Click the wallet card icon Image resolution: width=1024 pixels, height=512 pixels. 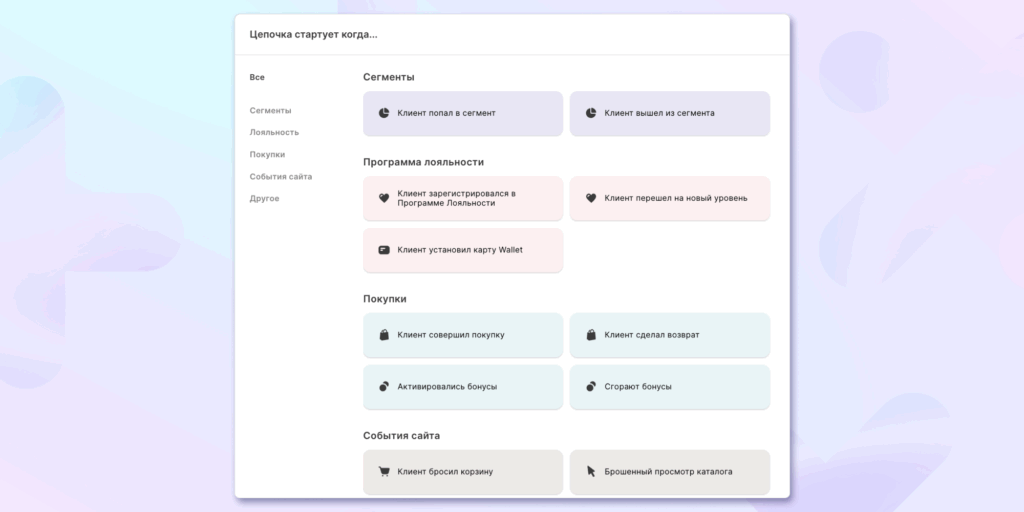[384, 250]
